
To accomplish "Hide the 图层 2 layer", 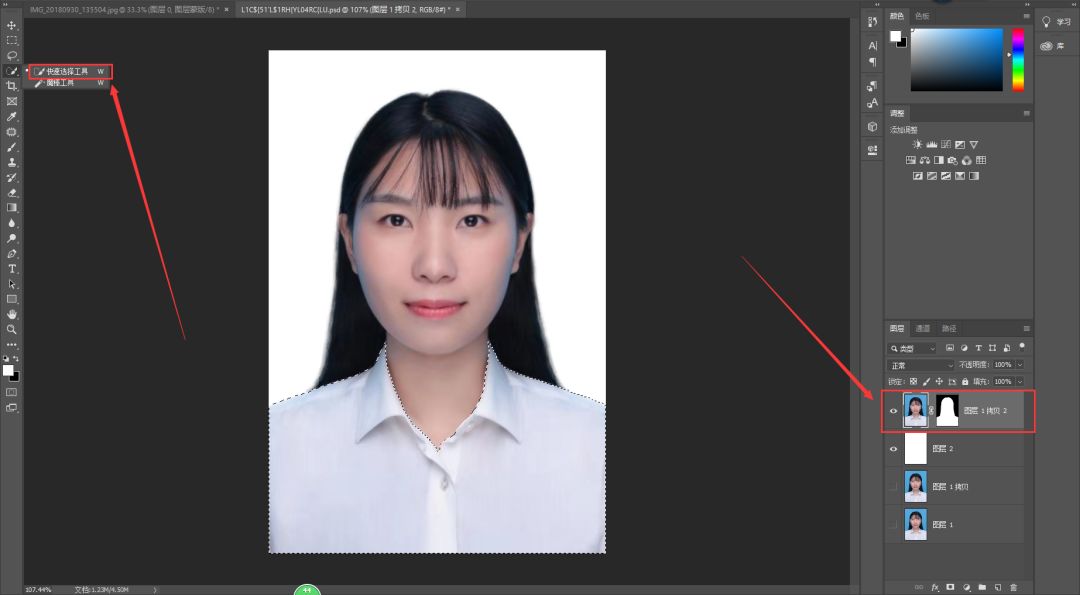I will (x=894, y=448).
